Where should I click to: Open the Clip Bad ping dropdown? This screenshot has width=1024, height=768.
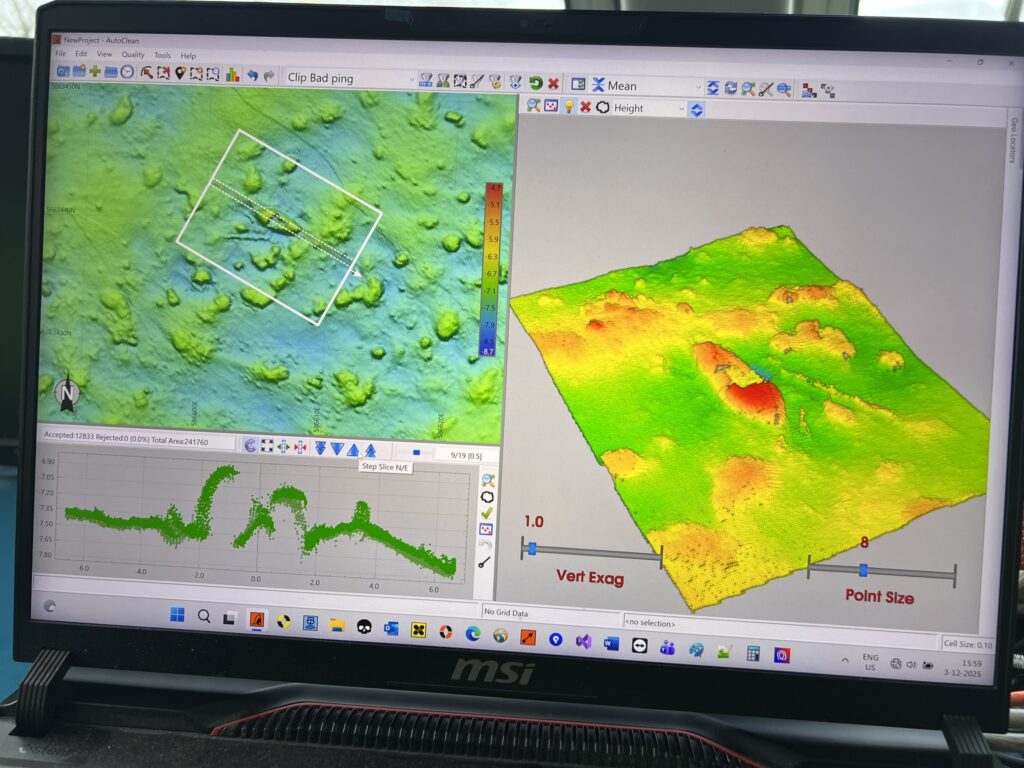411,79
